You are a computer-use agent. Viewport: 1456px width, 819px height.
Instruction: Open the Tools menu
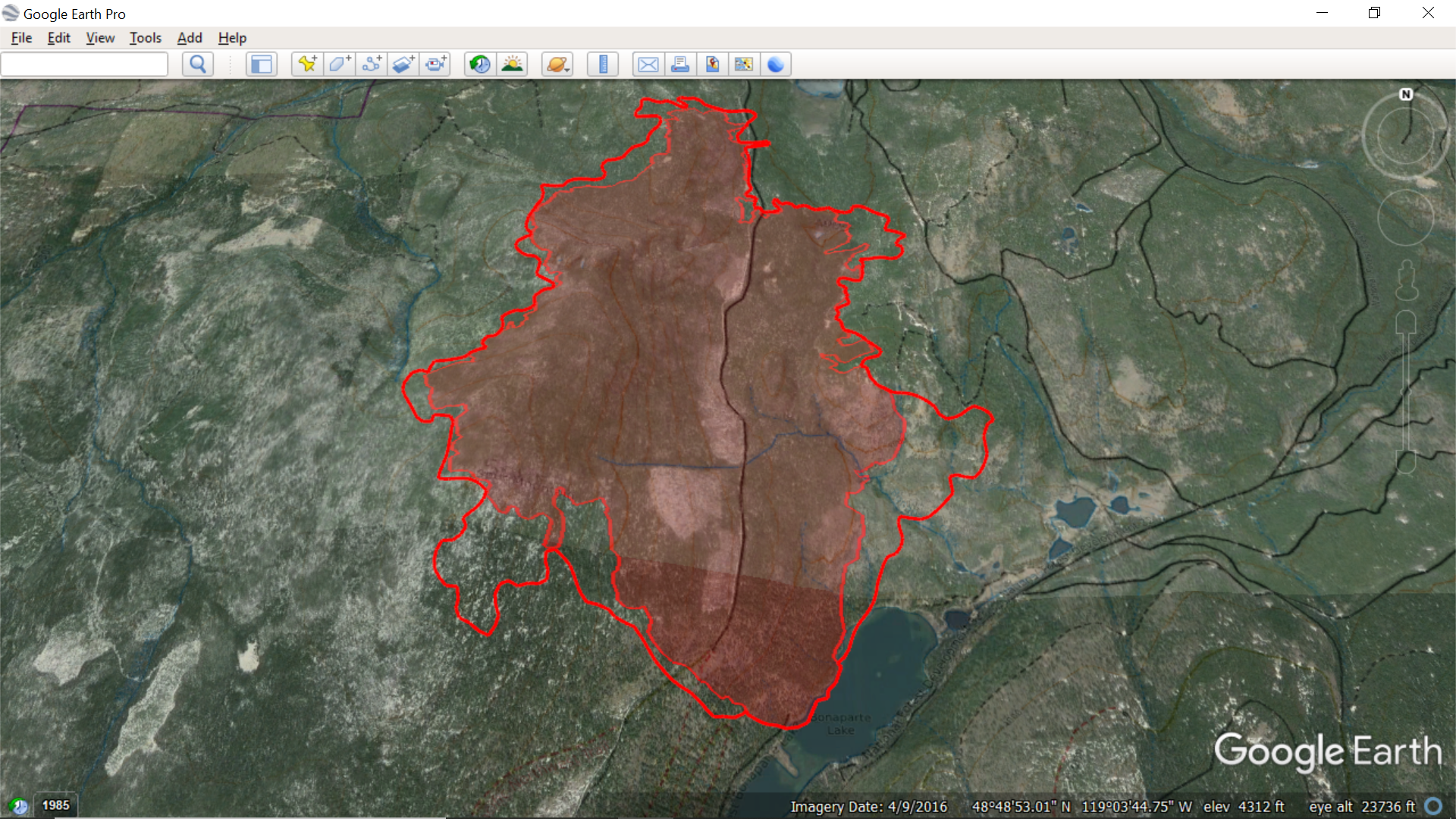coord(145,38)
